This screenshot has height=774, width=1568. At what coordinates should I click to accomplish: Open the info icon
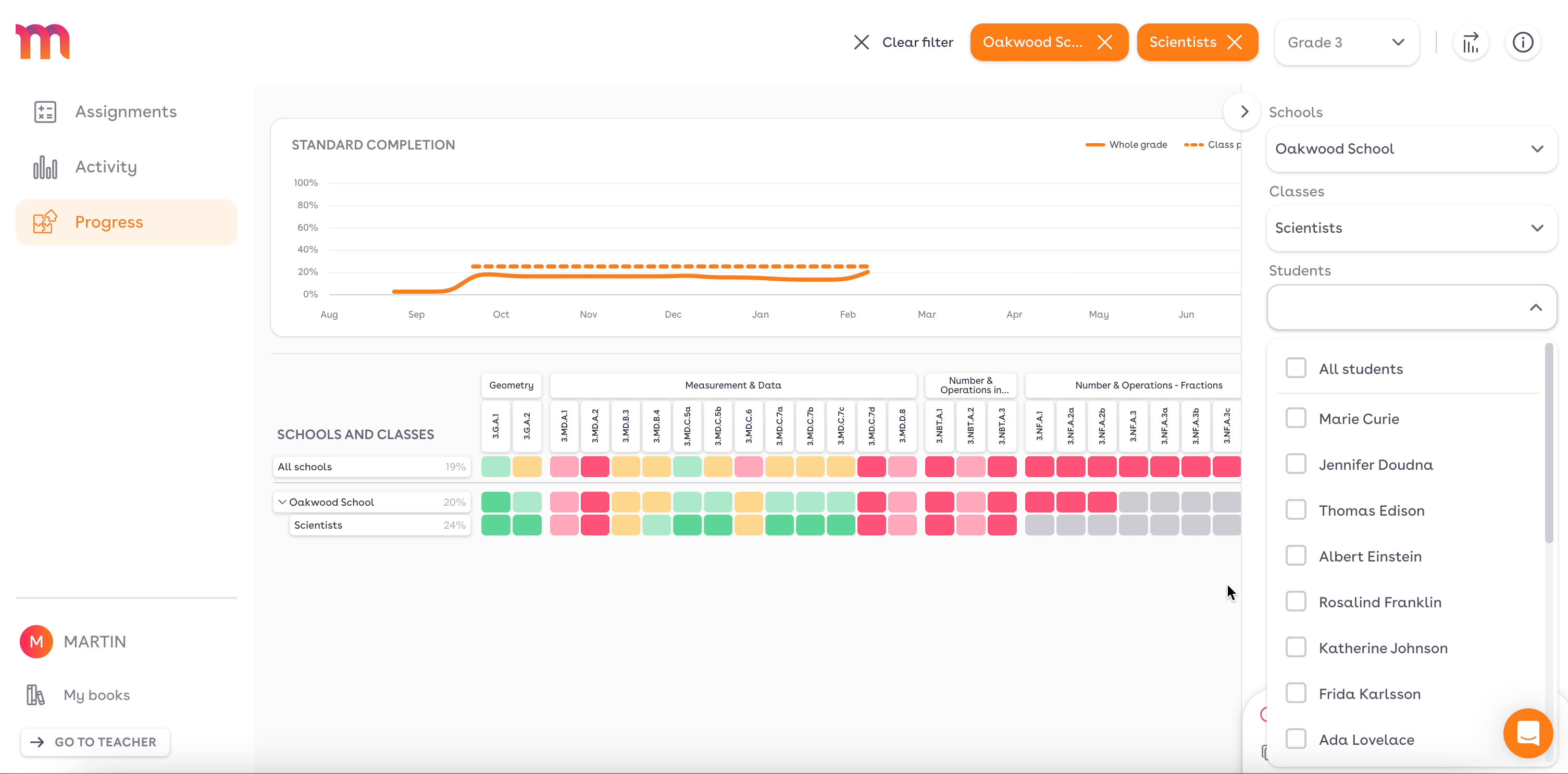tap(1523, 43)
